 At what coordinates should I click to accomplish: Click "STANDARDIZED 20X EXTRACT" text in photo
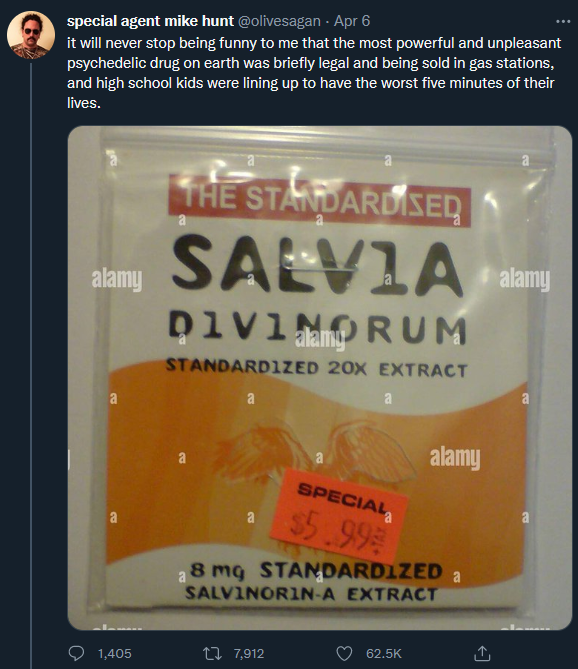(317, 368)
